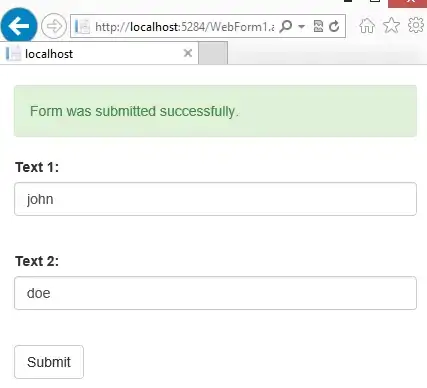Screen dimensions: 427x388
Task: Click the "Text 2:" label
Action: pyautogui.click(x=37, y=261)
